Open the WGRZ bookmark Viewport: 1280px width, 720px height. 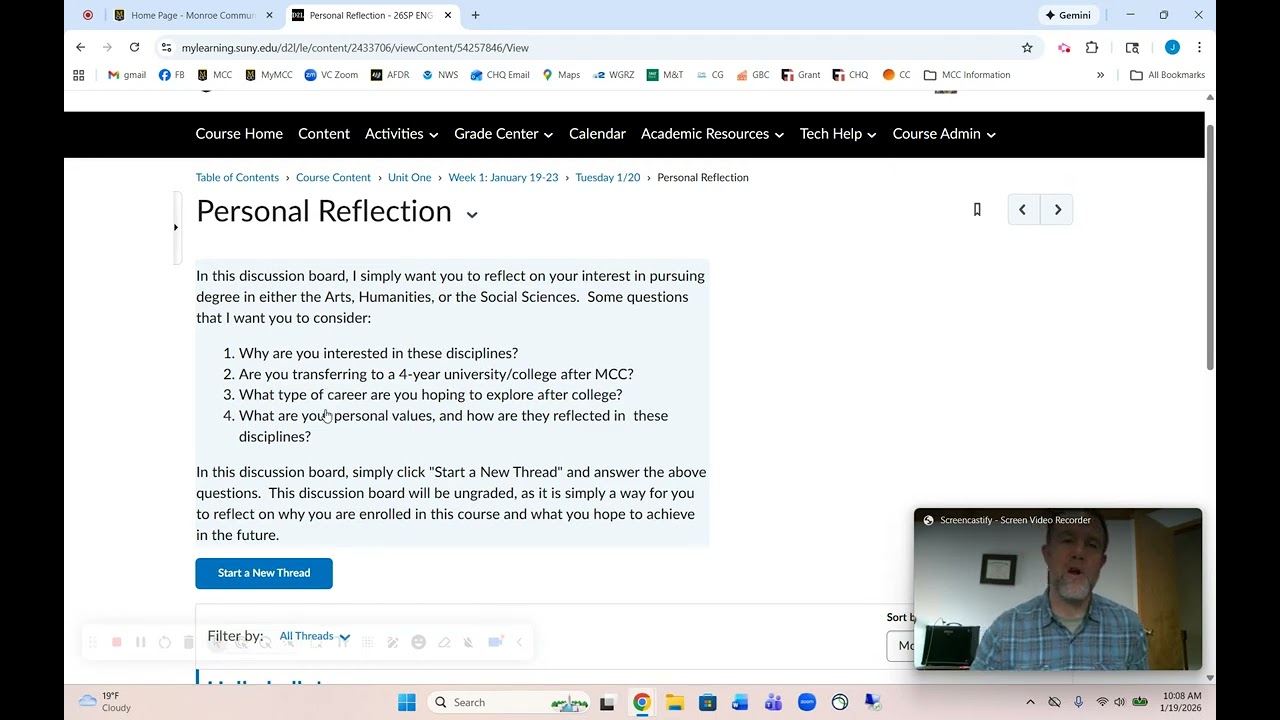pyautogui.click(x=613, y=75)
